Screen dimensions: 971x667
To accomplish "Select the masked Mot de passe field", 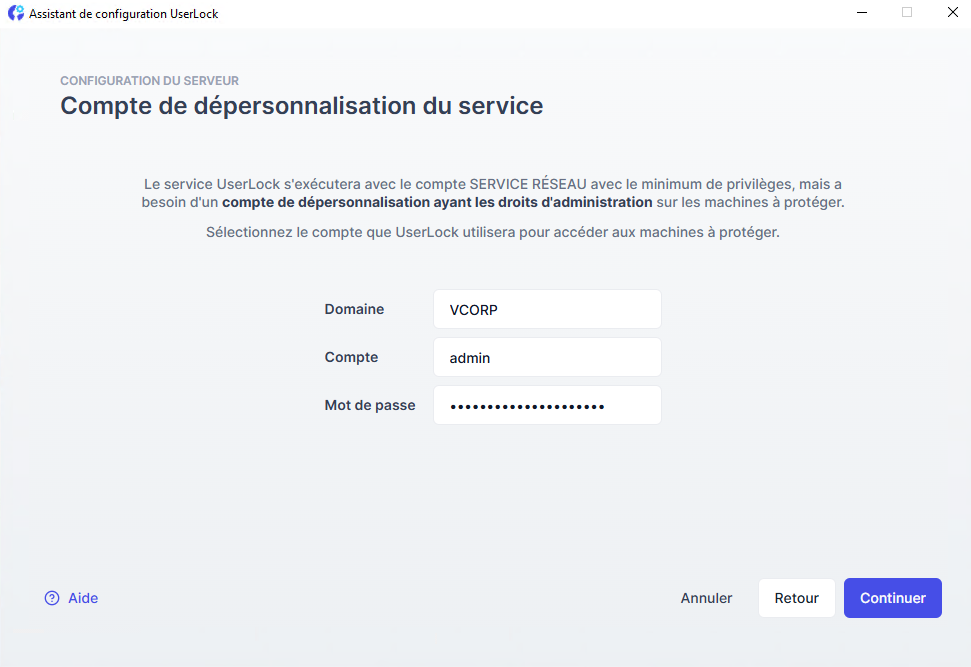I will [x=547, y=406].
